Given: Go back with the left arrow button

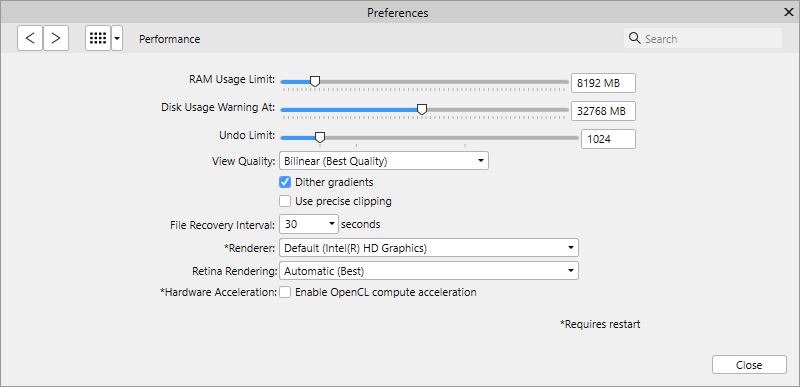Looking at the screenshot, I should [x=30, y=38].
